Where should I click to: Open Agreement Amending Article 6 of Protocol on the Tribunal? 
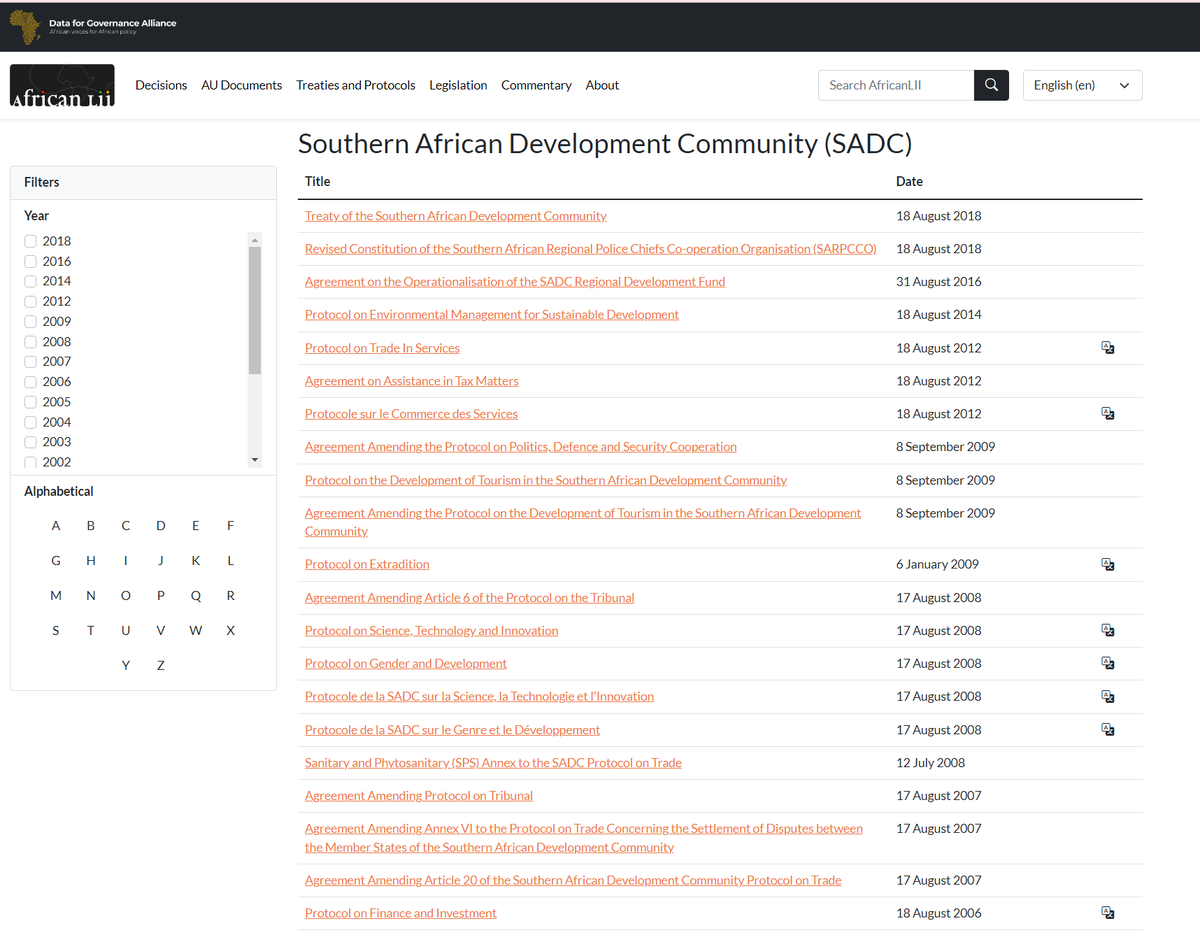tap(470, 598)
